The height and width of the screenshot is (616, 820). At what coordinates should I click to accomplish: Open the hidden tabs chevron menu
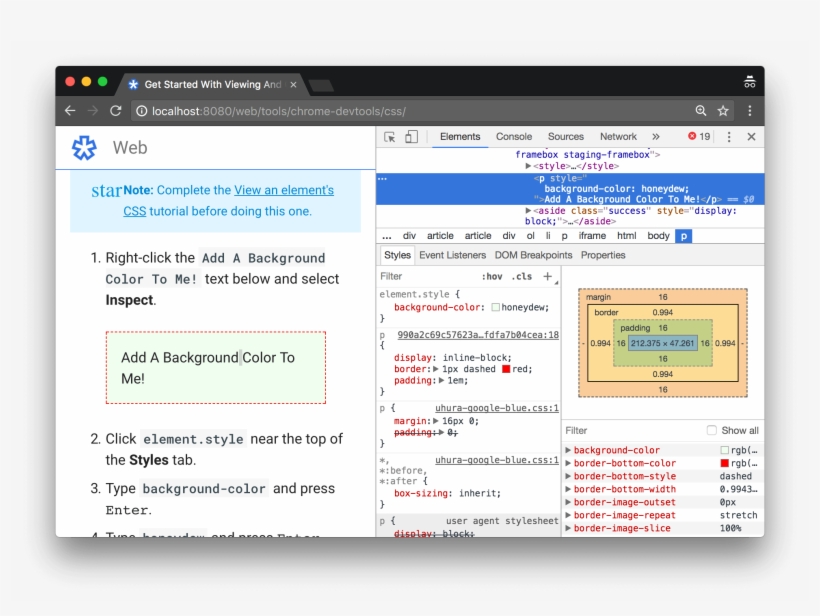(656, 136)
